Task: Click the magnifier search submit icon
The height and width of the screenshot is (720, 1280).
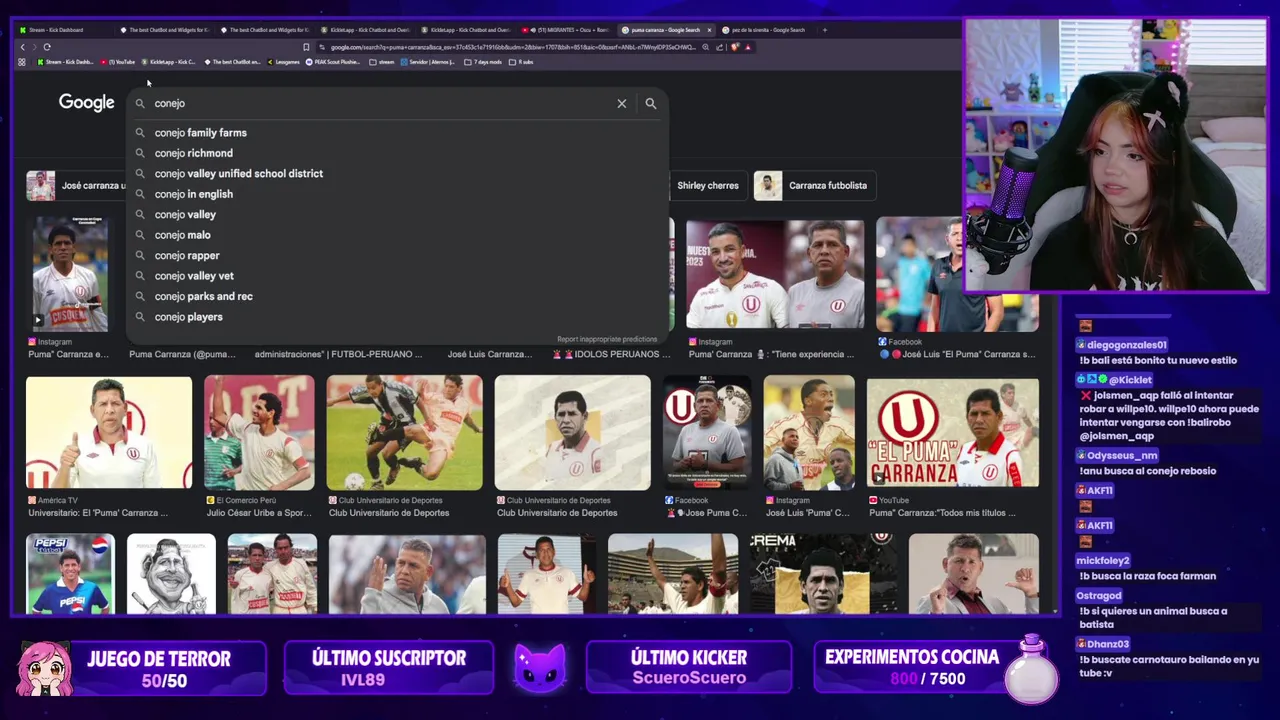Action: 651,103
